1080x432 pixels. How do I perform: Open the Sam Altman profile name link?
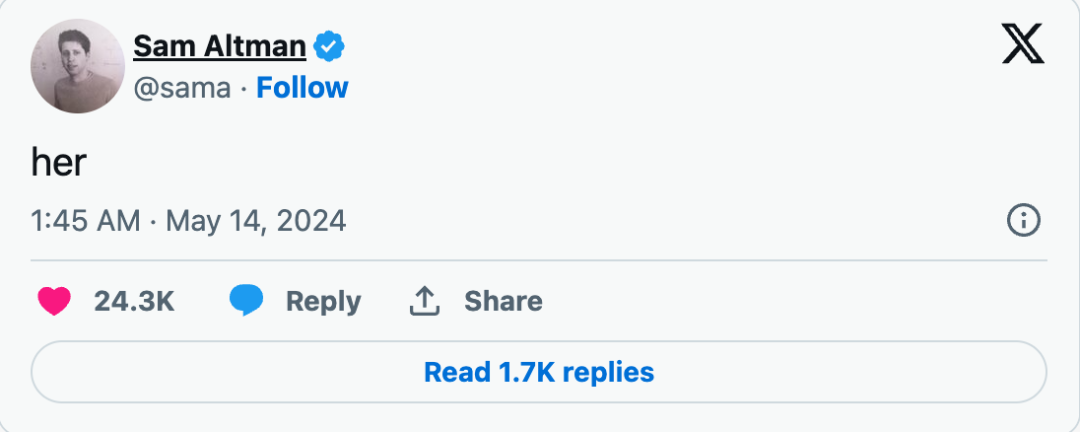pyautogui.click(x=219, y=46)
